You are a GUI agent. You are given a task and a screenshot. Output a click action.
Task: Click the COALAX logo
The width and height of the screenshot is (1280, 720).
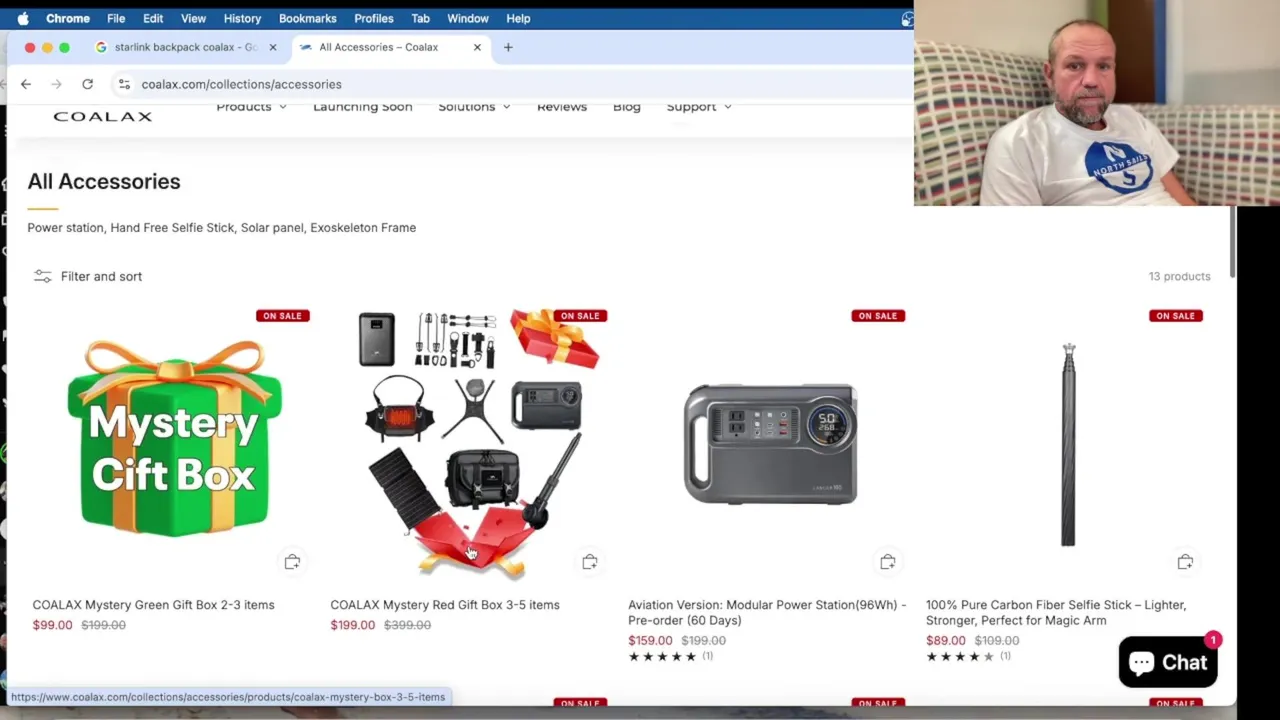click(102, 116)
